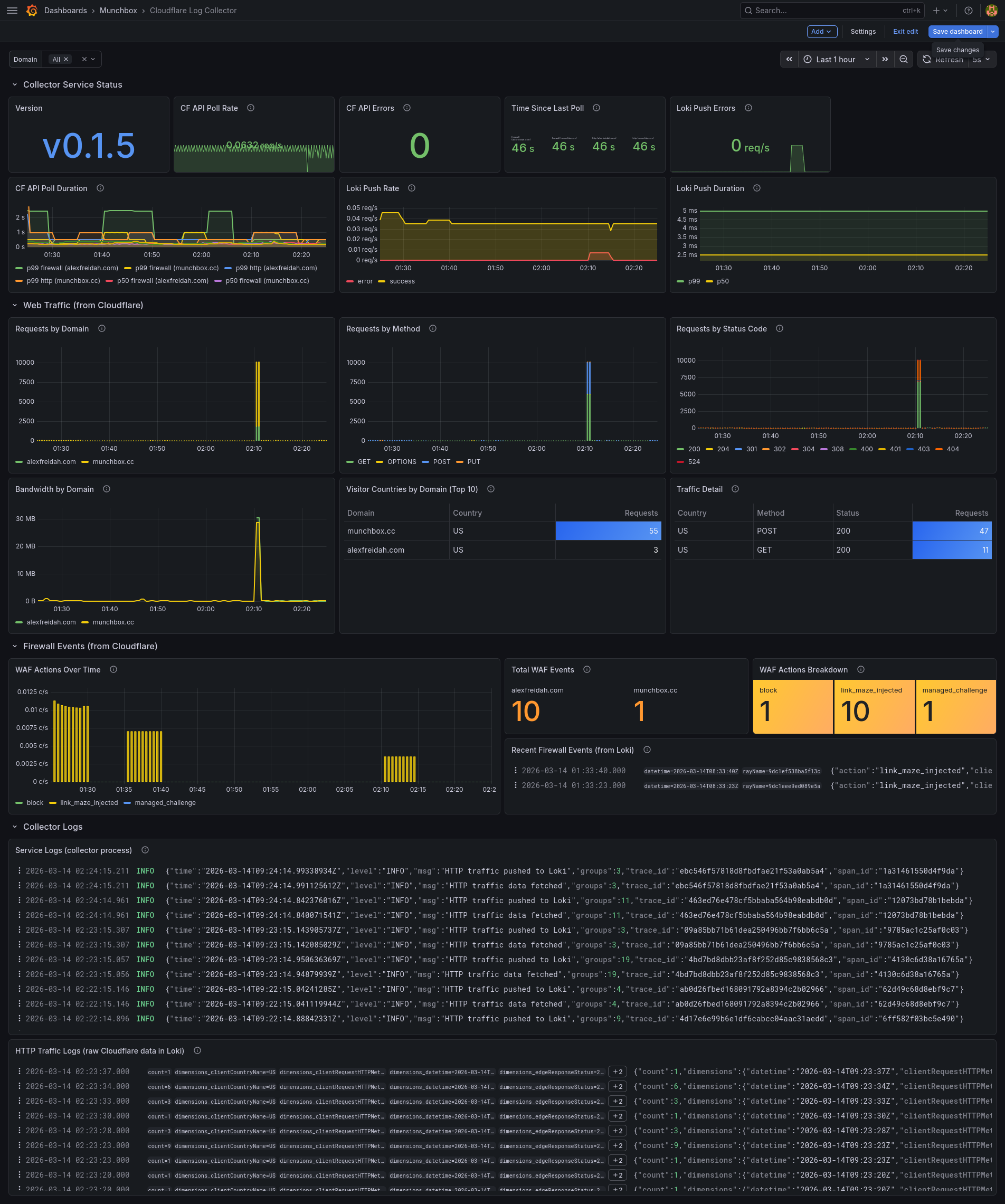Click the link_maze_injected breakdown tile
The image size is (1005, 1204).
(x=874, y=707)
